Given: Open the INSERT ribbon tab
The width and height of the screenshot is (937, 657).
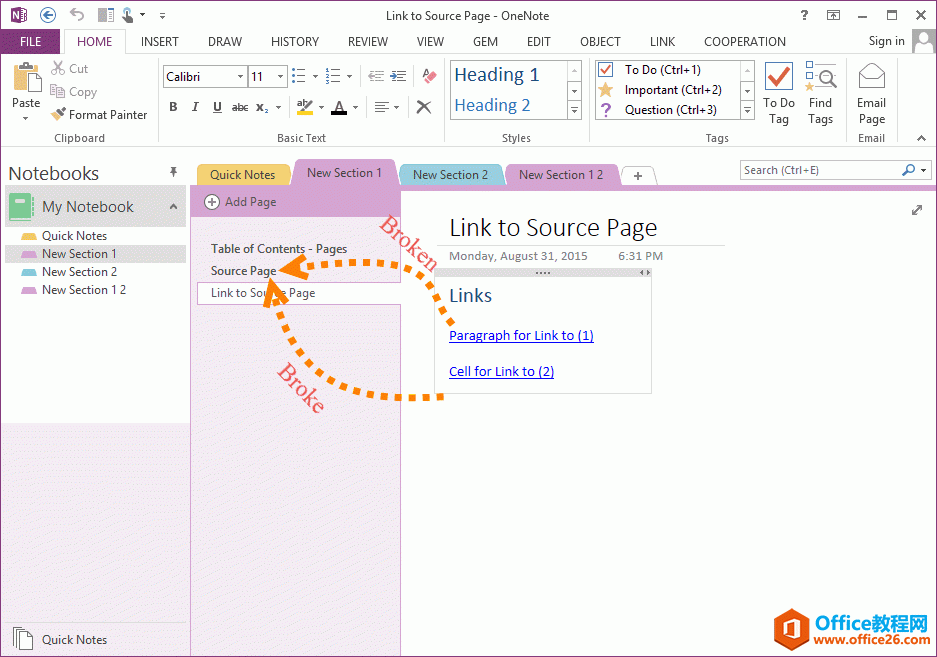Looking at the screenshot, I should click(x=160, y=42).
